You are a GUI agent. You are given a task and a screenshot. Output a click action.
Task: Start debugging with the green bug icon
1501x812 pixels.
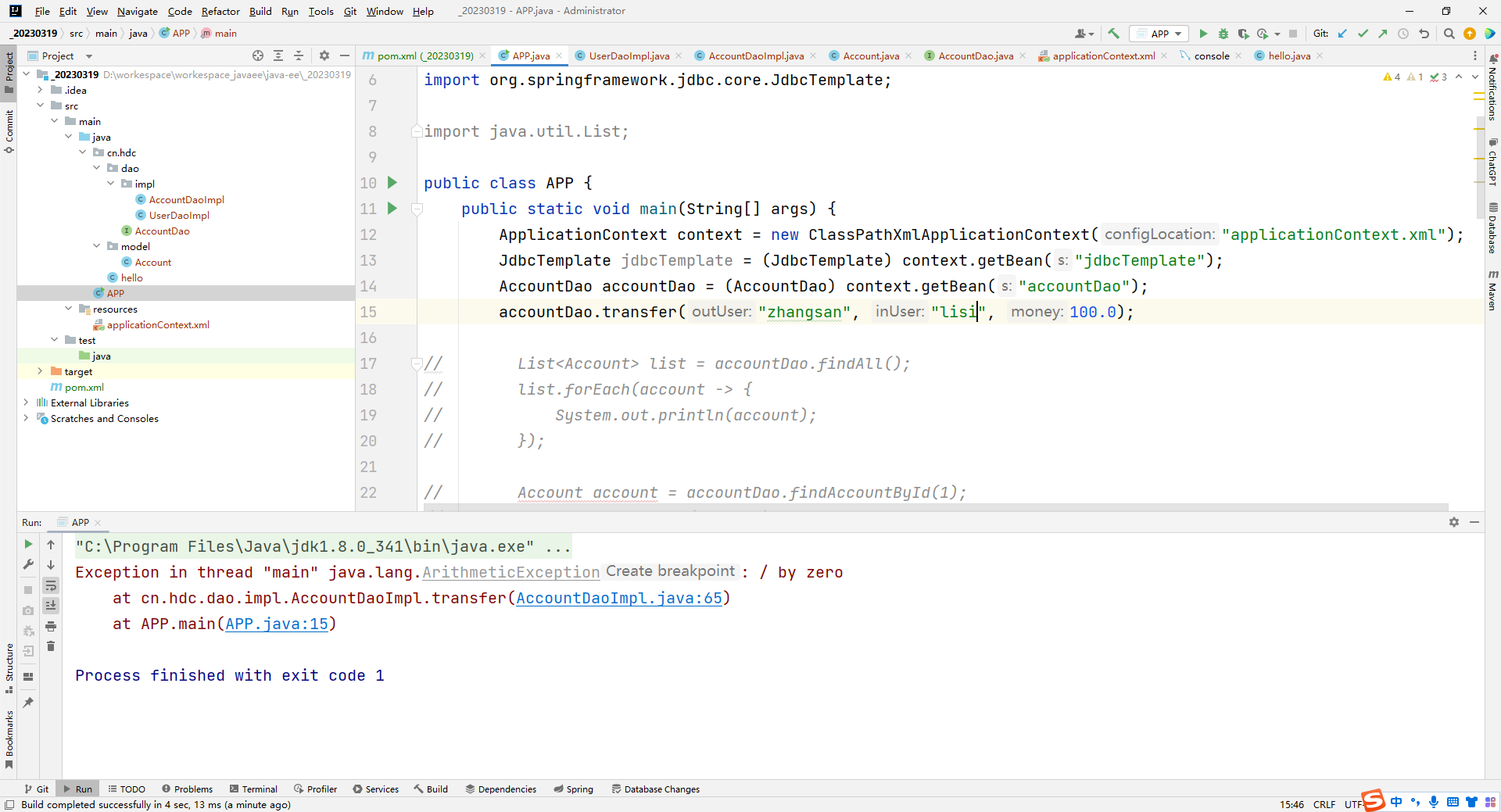click(x=1223, y=34)
